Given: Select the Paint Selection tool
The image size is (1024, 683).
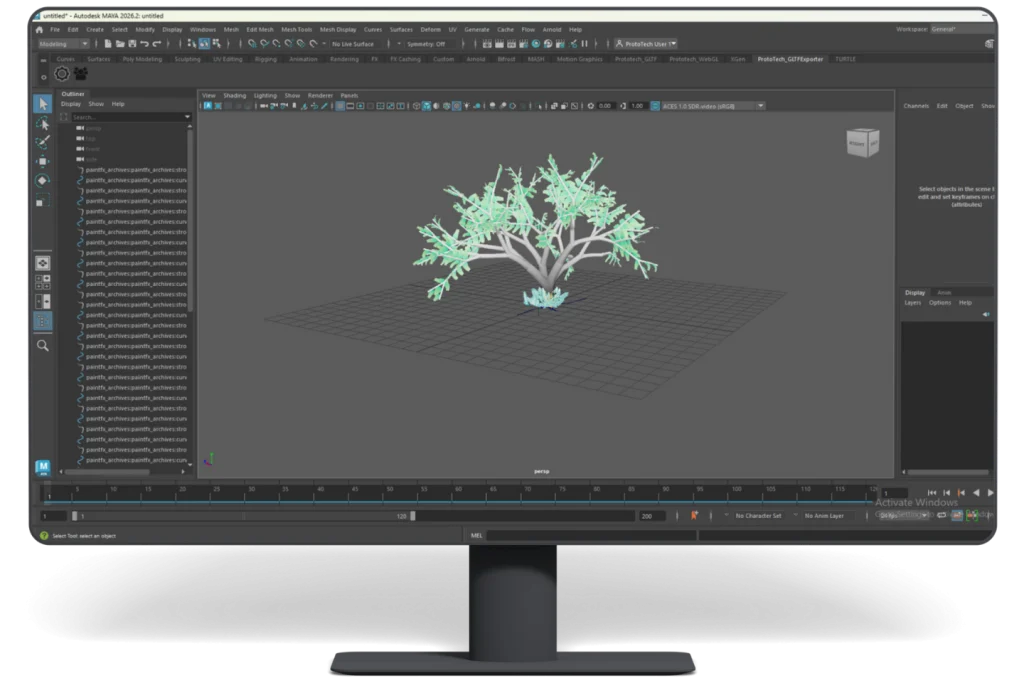Looking at the screenshot, I should 42,141.
